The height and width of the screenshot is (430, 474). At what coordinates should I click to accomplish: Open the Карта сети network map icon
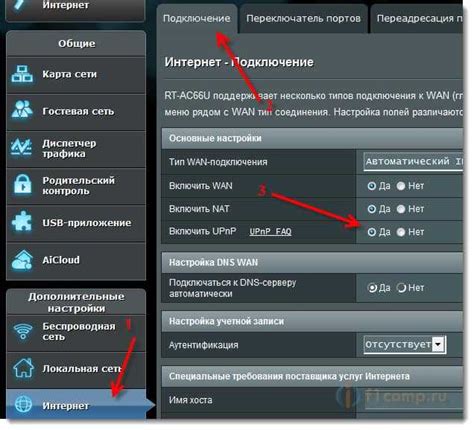pyautogui.click(x=22, y=74)
